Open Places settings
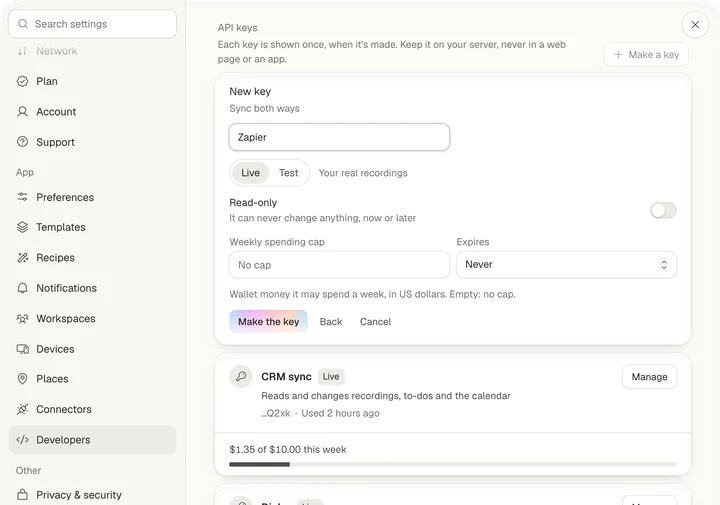720x505 pixels. (92, 379)
